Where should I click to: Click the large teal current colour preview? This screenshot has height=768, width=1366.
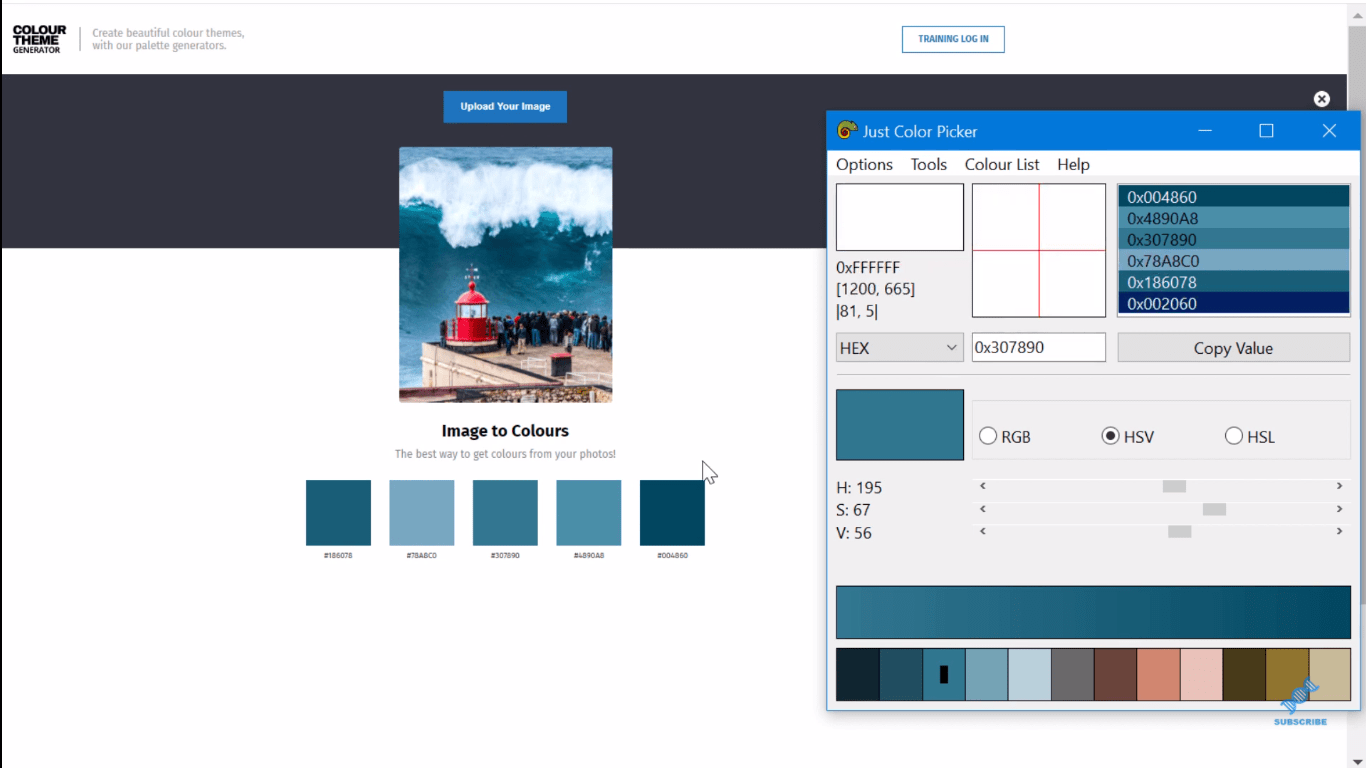pyautogui.click(x=900, y=425)
